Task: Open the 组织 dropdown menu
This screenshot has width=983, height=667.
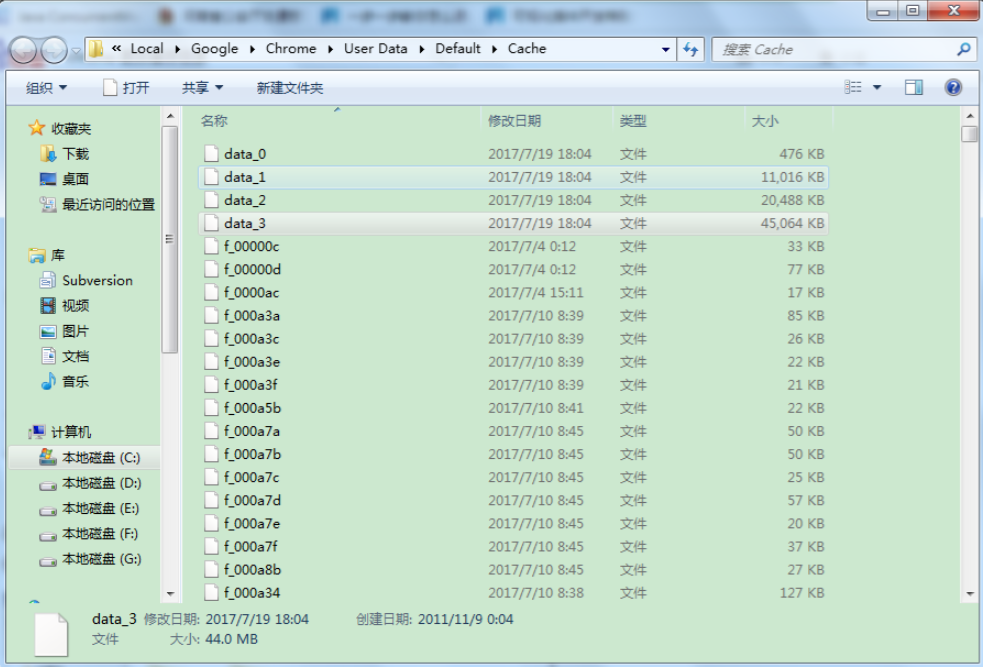Action: coord(46,88)
